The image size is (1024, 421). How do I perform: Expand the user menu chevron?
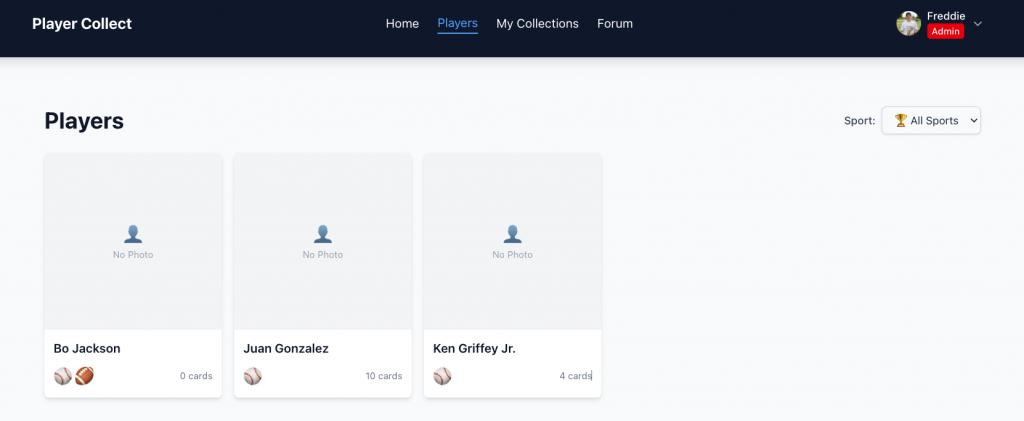[x=978, y=24]
